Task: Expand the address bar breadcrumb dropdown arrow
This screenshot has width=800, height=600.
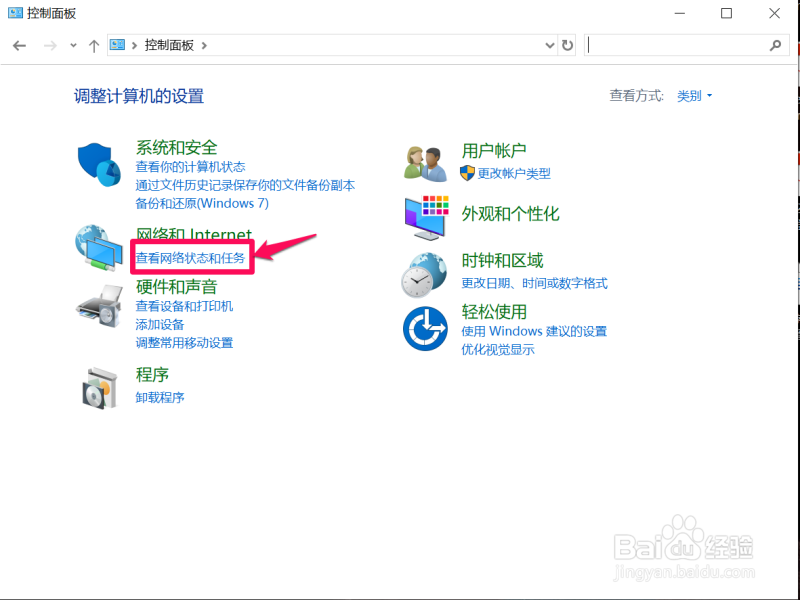Action: 549,45
